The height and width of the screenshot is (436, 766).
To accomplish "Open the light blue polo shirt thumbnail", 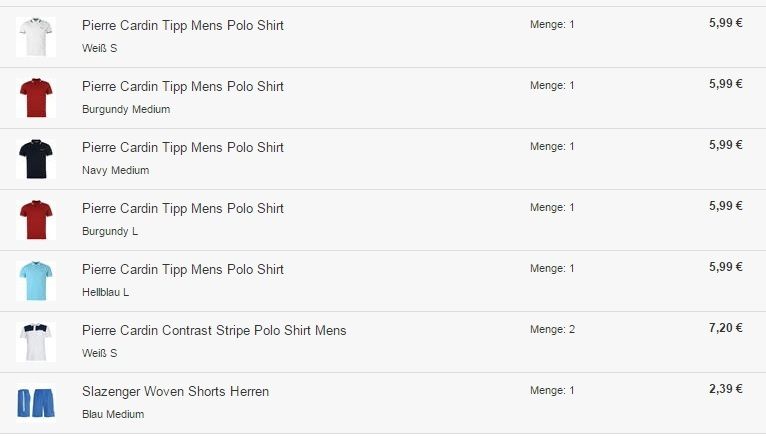I will (x=35, y=281).
